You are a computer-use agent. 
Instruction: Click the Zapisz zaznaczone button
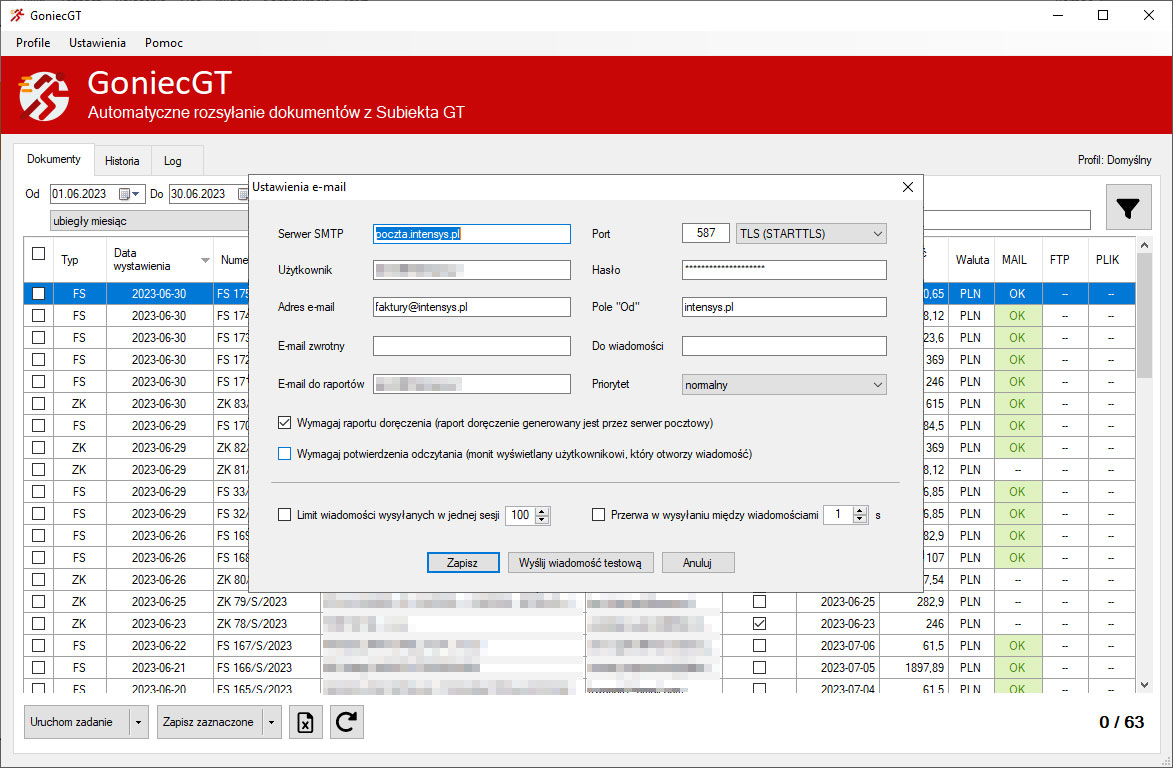tap(209, 722)
